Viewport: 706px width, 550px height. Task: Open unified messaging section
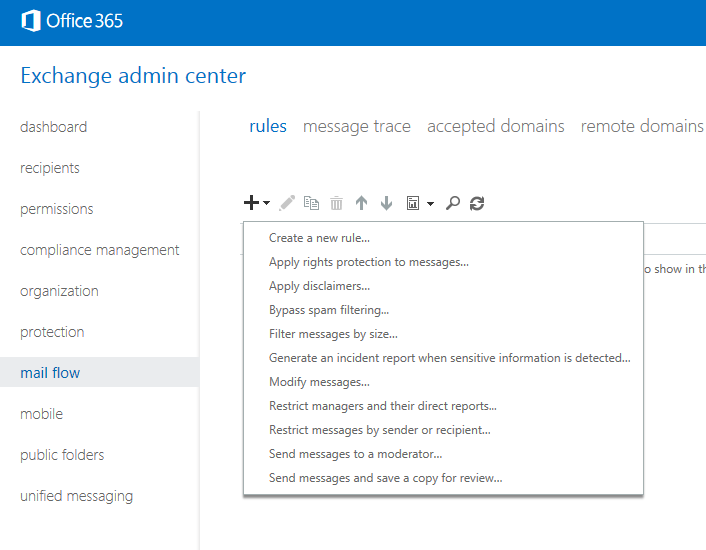point(76,496)
